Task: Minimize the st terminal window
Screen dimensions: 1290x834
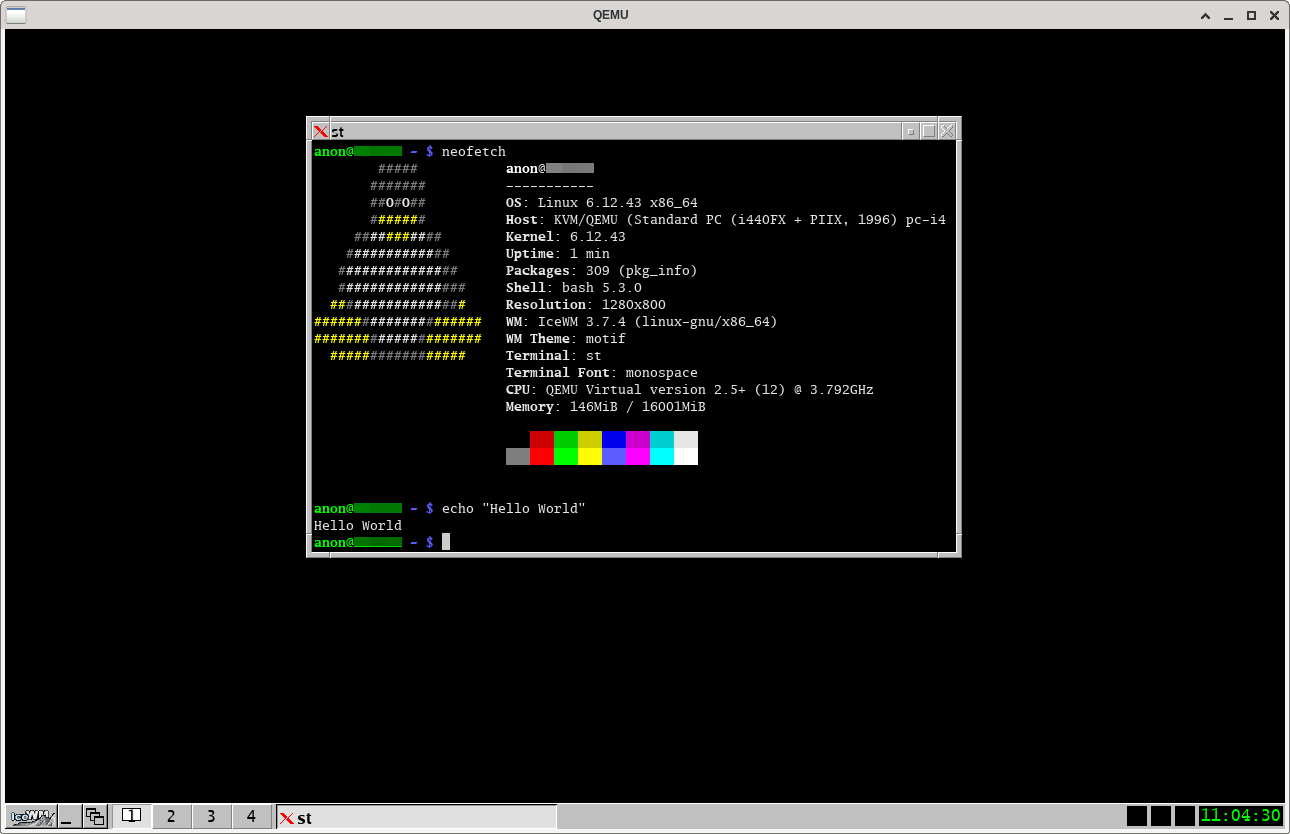Action: (x=910, y=131)
